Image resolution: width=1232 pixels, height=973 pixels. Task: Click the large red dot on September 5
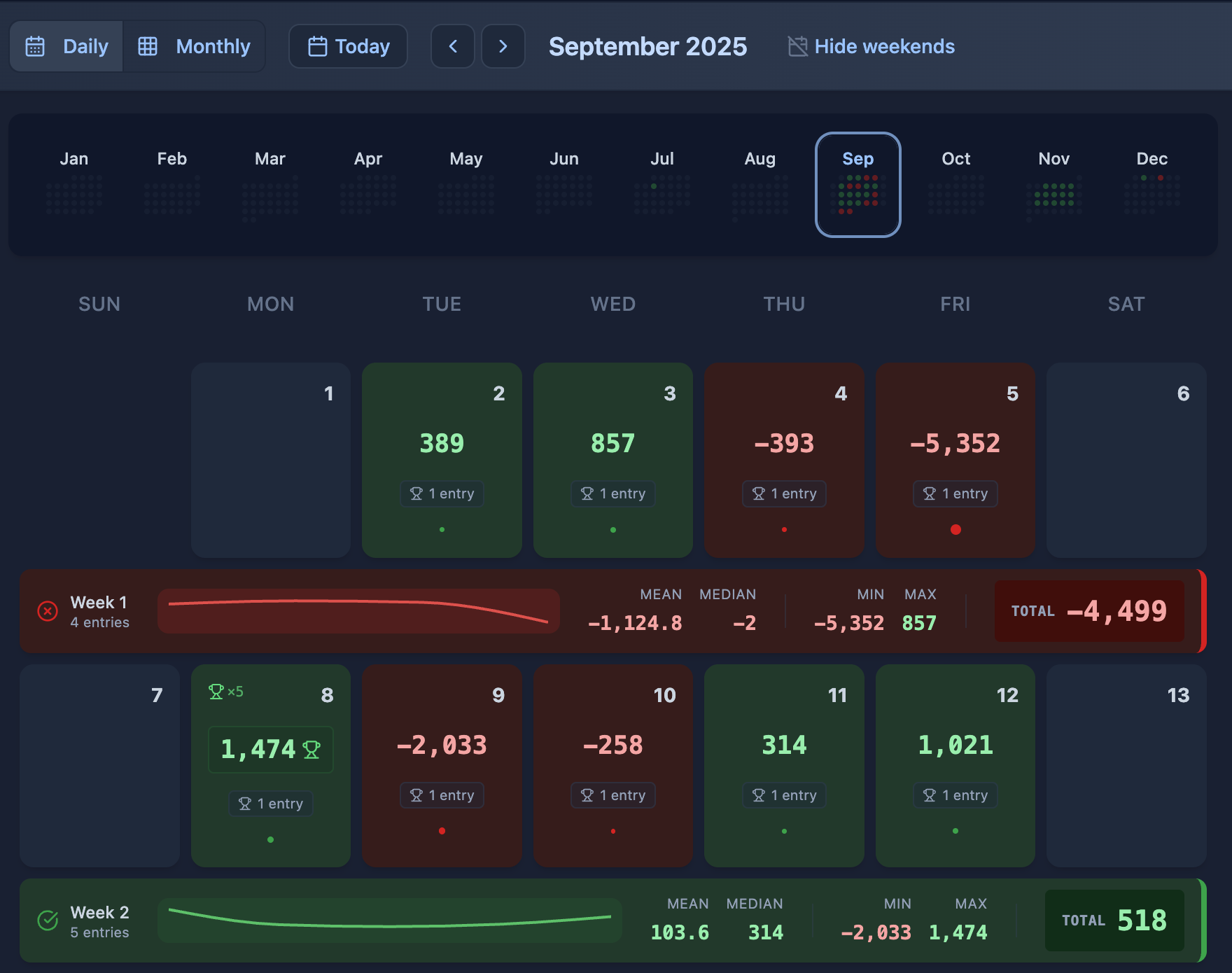(955, 529)
